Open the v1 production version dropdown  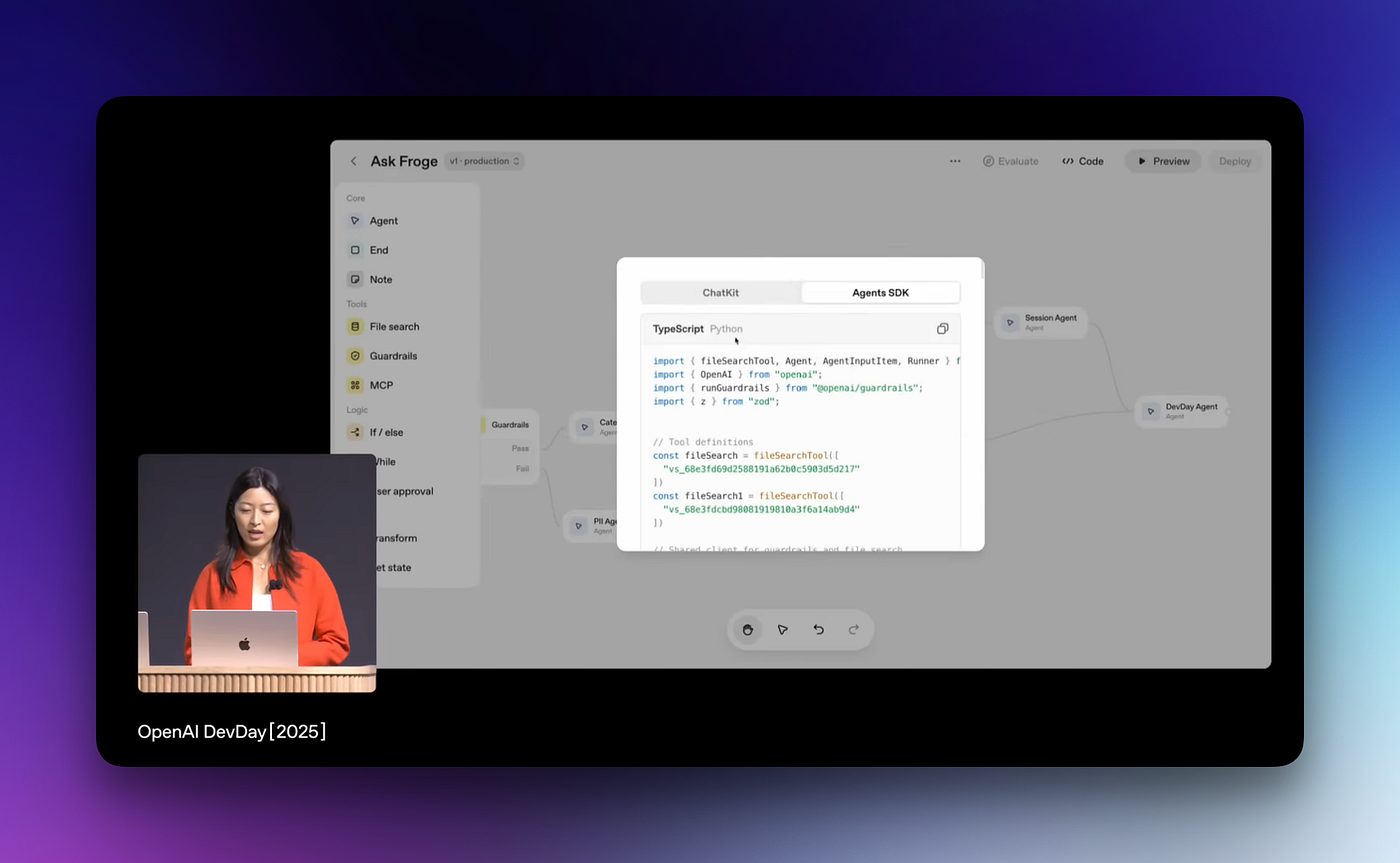pos(485,161)
